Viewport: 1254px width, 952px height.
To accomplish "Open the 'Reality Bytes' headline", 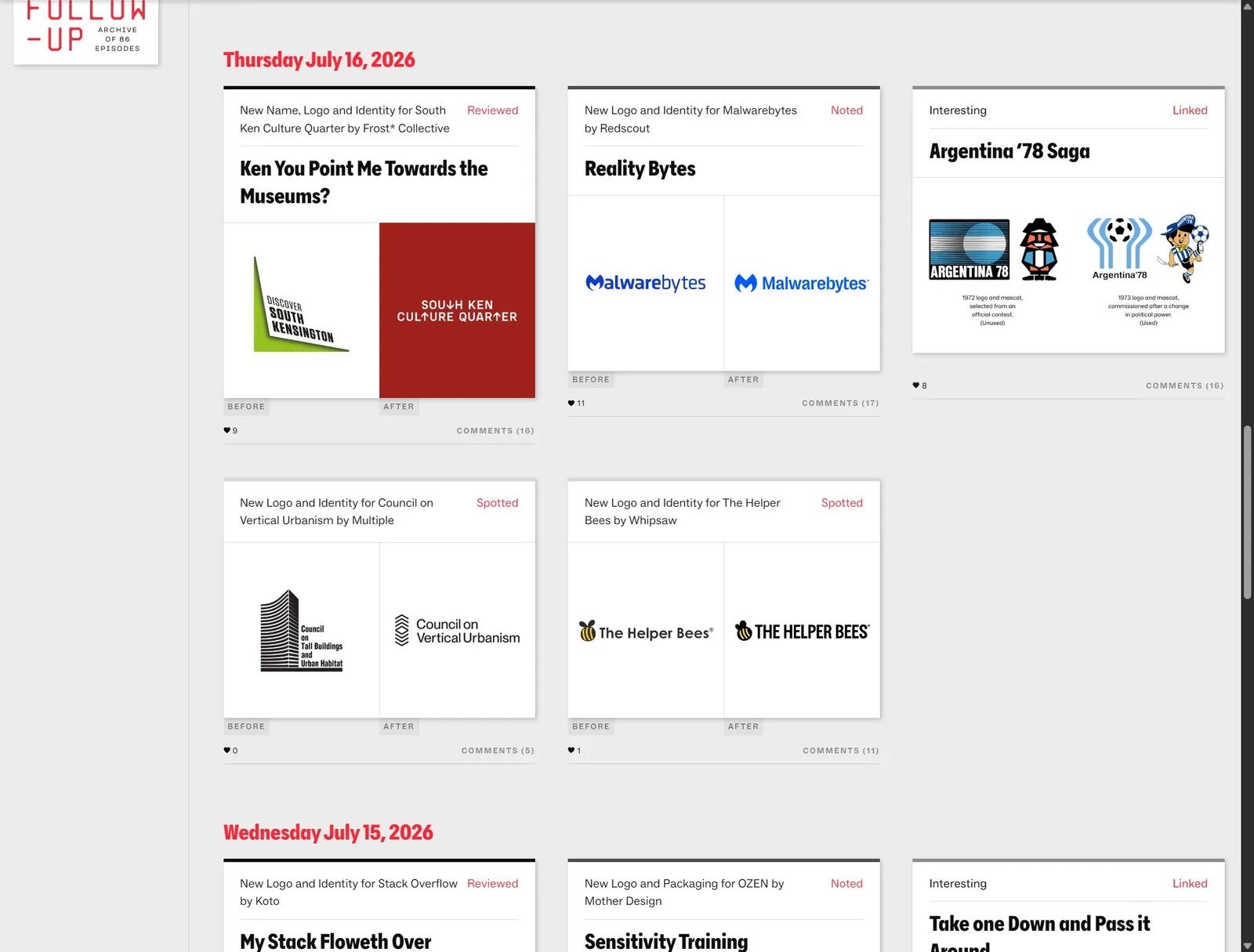I will point(640,168).
